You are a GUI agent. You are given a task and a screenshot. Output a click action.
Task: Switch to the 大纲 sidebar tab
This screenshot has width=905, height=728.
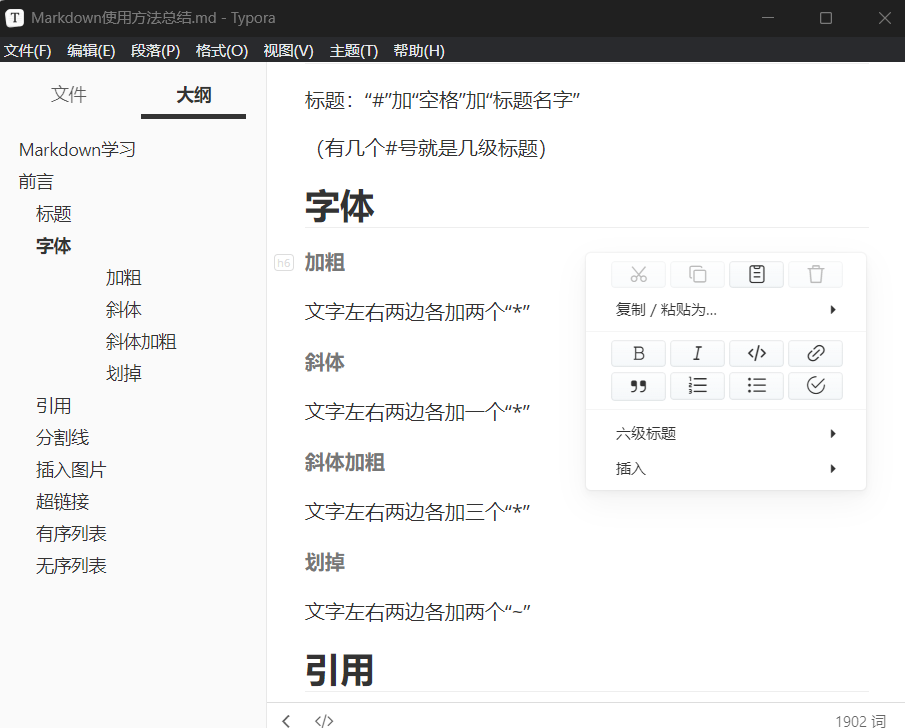[x=193, y=95]
